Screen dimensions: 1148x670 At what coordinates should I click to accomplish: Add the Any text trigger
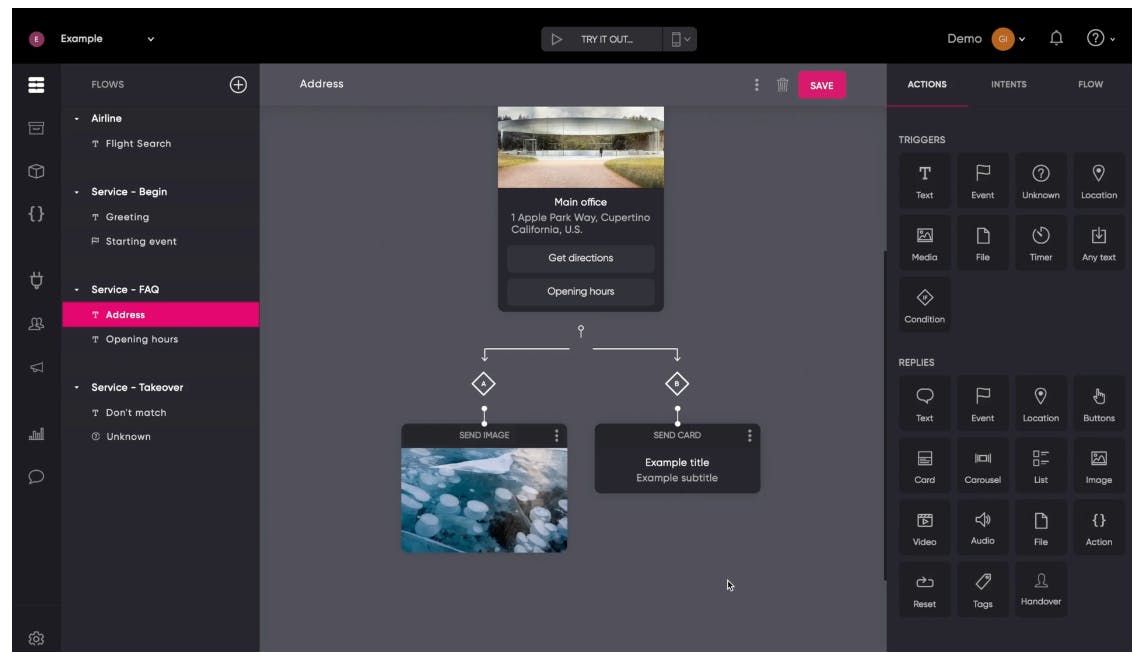pyautogui.click(x=1098, y=243)
